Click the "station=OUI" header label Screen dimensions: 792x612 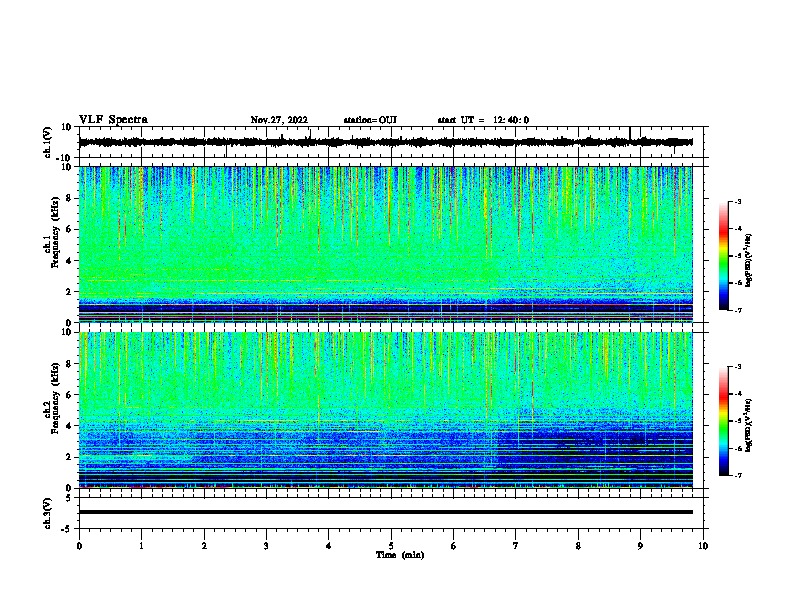(370, 120)
